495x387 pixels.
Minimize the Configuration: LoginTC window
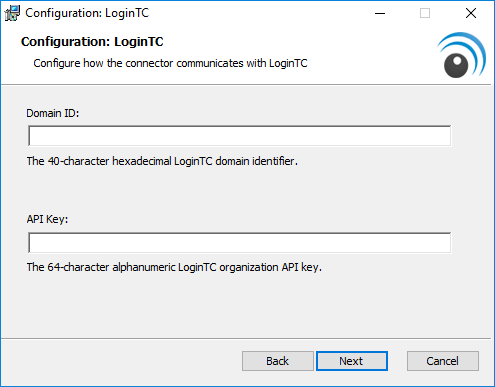click(x=380, y=13)
